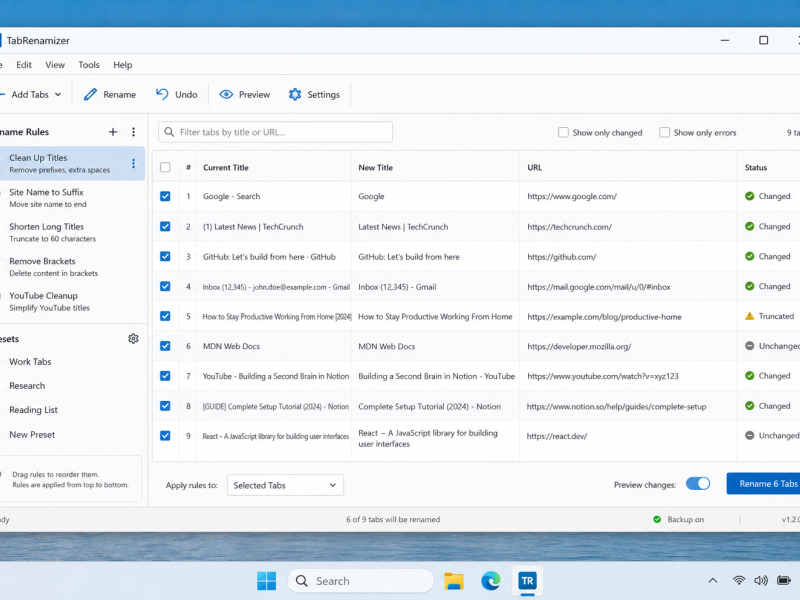Enable Show only errors checkbox
Image resolution: width=800 pixels, height=600 pixels.
664,133
